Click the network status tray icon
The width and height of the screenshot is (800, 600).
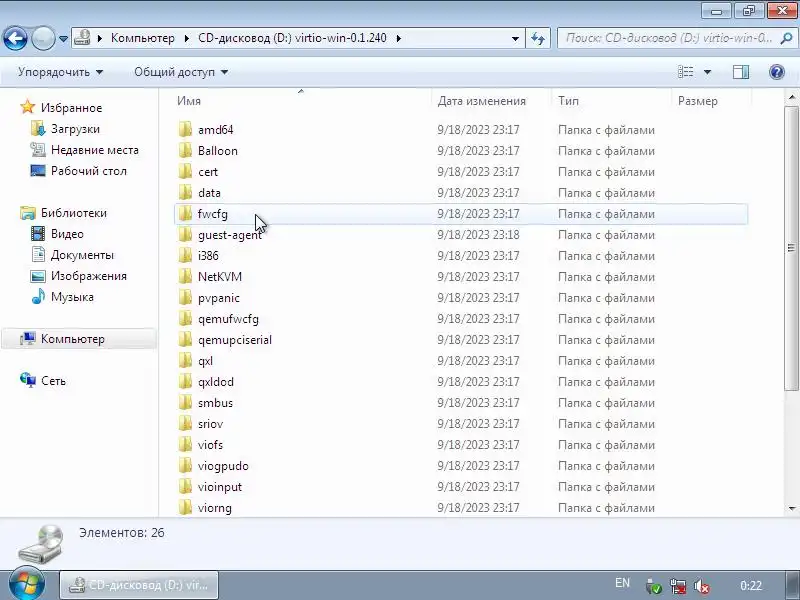coord(678,586)
